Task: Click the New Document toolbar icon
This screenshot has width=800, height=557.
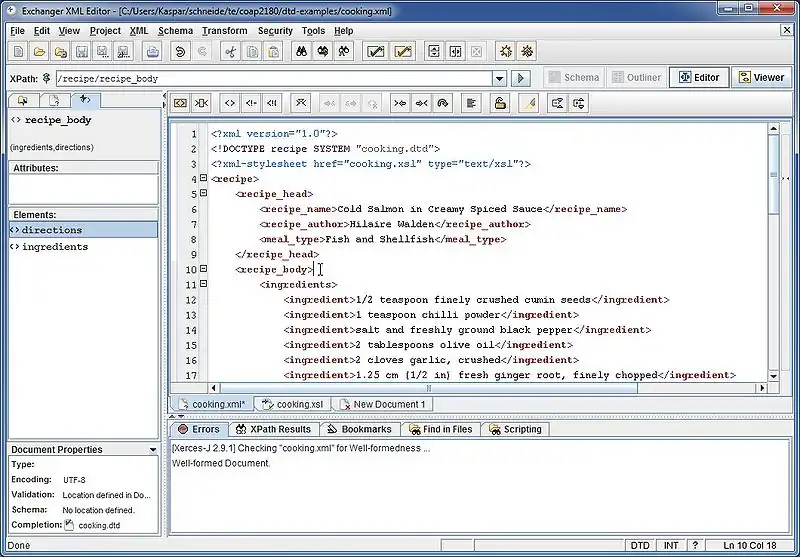Action: click(x=19, y=51)
